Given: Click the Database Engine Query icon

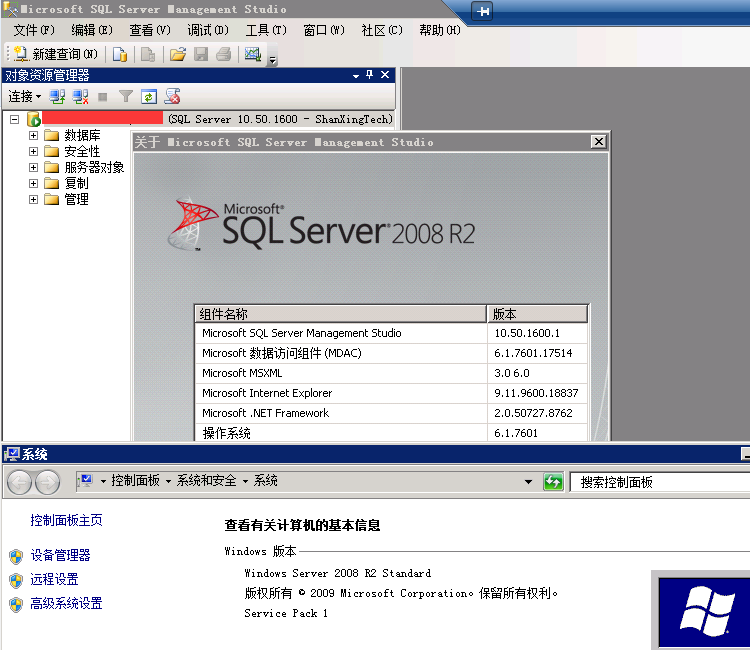Looking at the screenshot, I should pyautogui.click(x=120, y=55).
